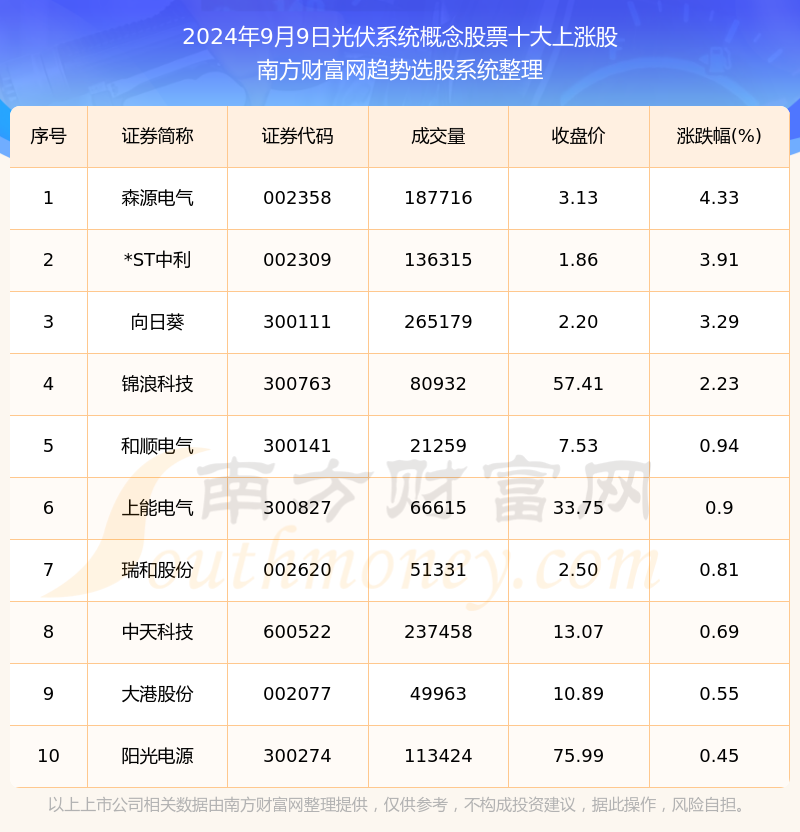Click stock code 002309
The image size is (800, 832).
click(x=297, y=260)
